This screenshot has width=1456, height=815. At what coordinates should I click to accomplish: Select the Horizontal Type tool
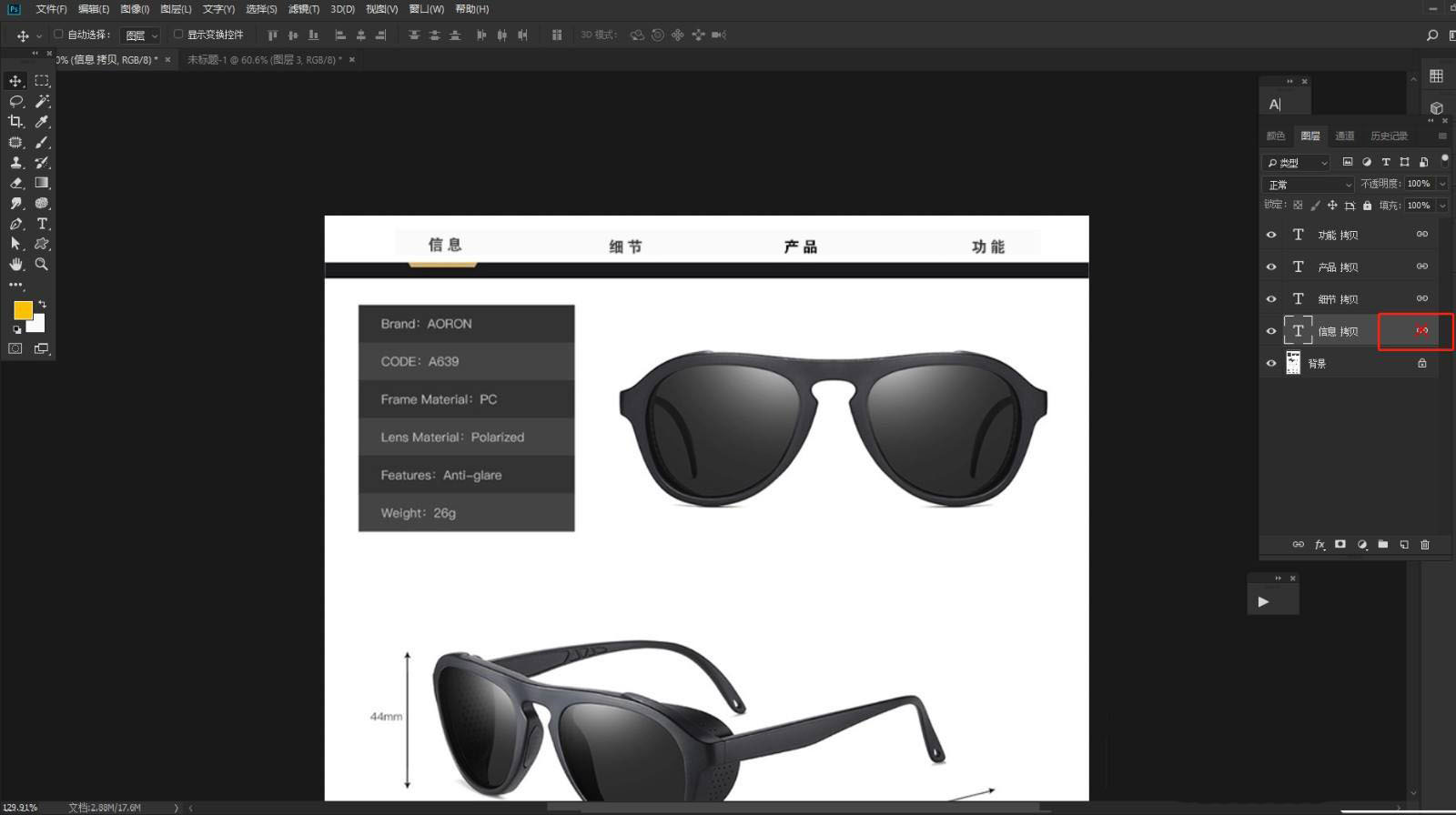tap(42, 224)
